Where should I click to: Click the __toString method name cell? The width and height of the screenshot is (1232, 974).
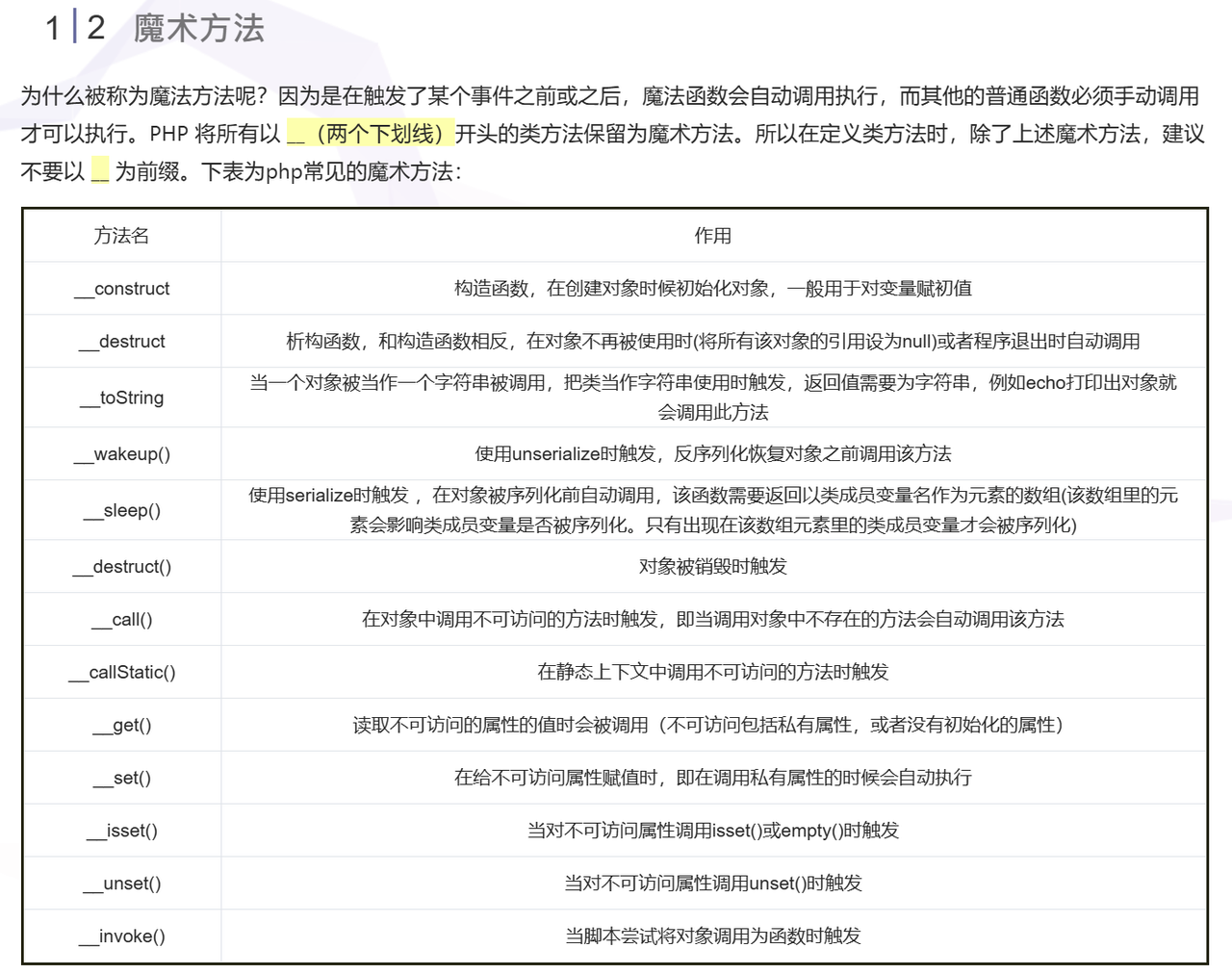tap(121, 397)
